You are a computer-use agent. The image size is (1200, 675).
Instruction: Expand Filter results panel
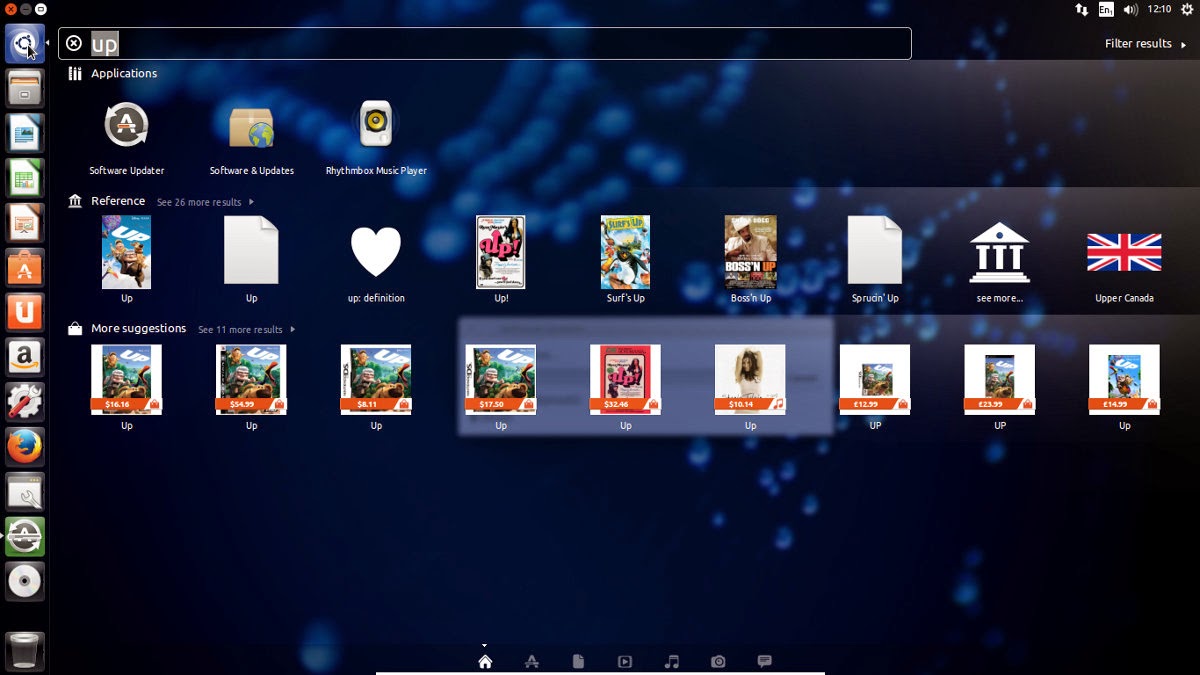click(1144, 43)
